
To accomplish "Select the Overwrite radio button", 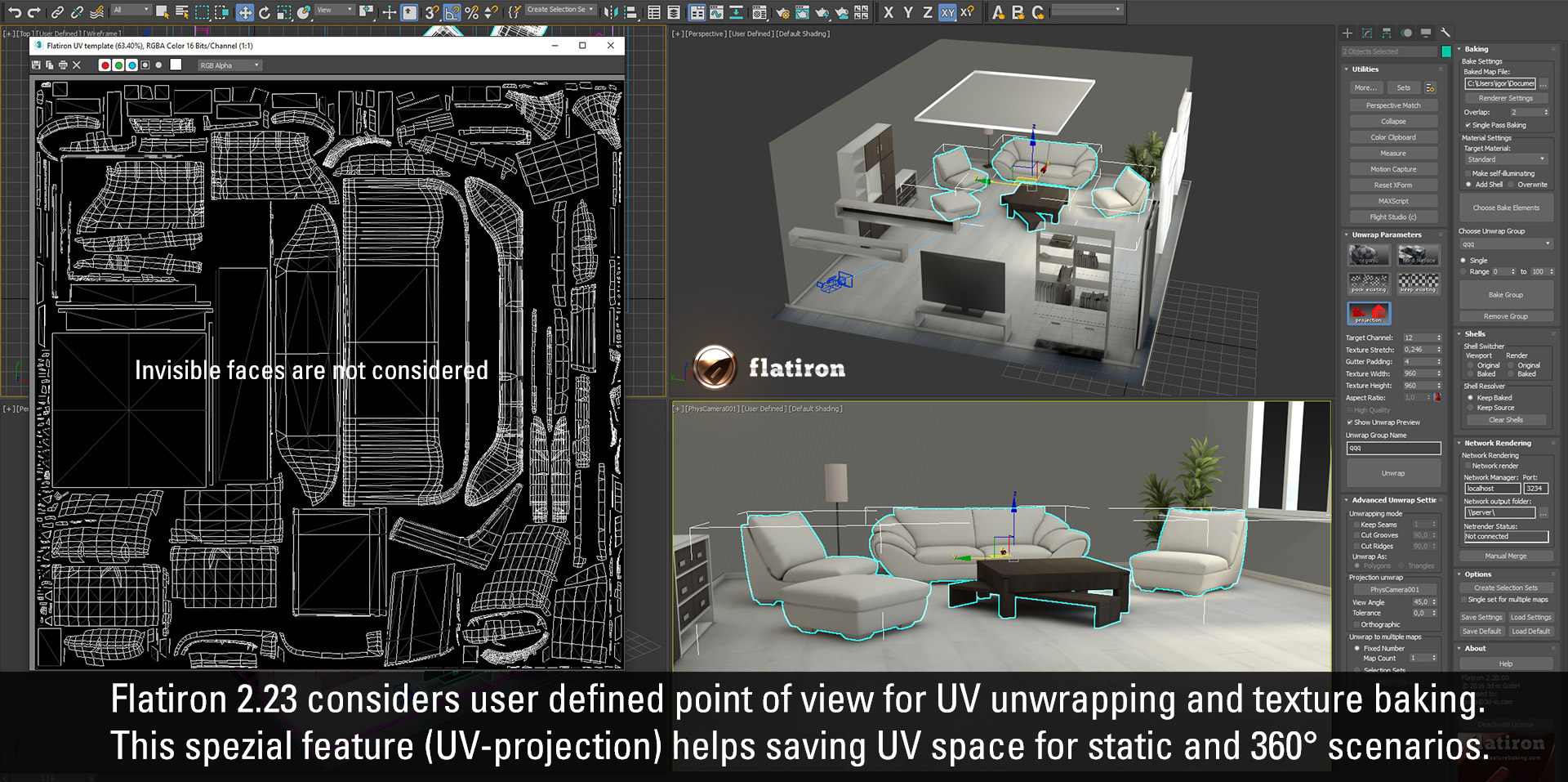I will click(1511, 185).
